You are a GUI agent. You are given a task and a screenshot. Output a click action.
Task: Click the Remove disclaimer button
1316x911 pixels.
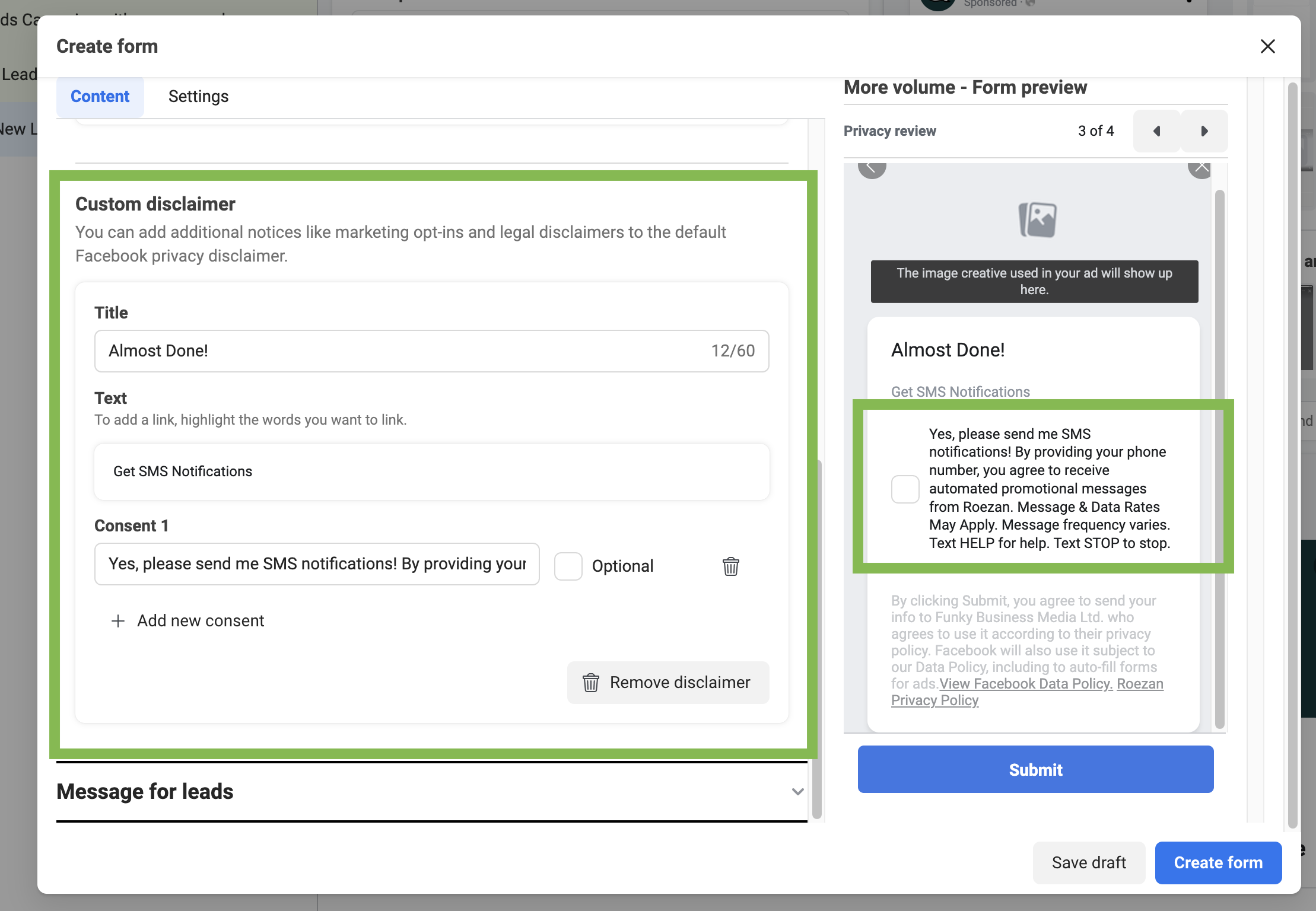tap(668, 683)
